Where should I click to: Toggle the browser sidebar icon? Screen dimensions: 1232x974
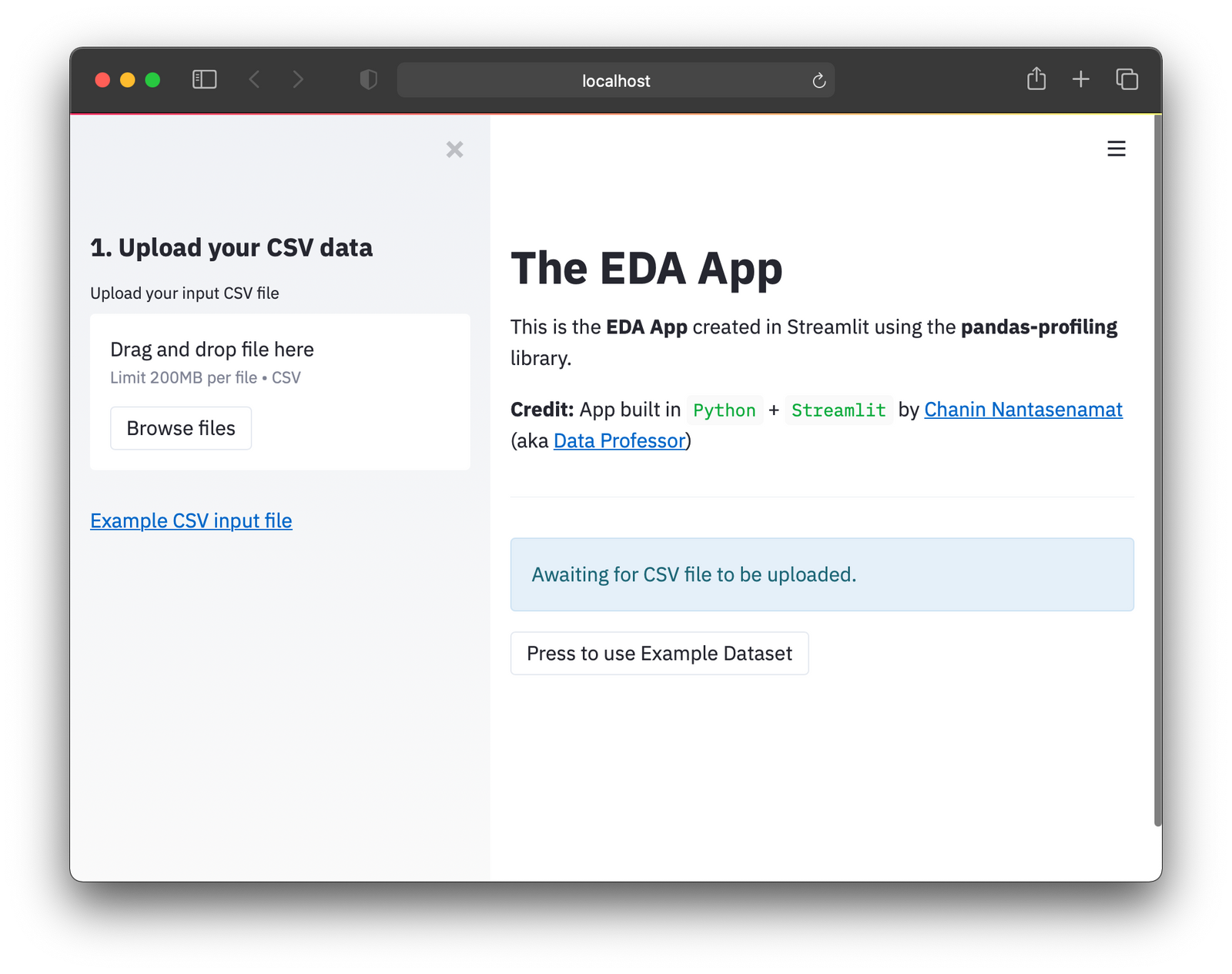pos(204,79)
